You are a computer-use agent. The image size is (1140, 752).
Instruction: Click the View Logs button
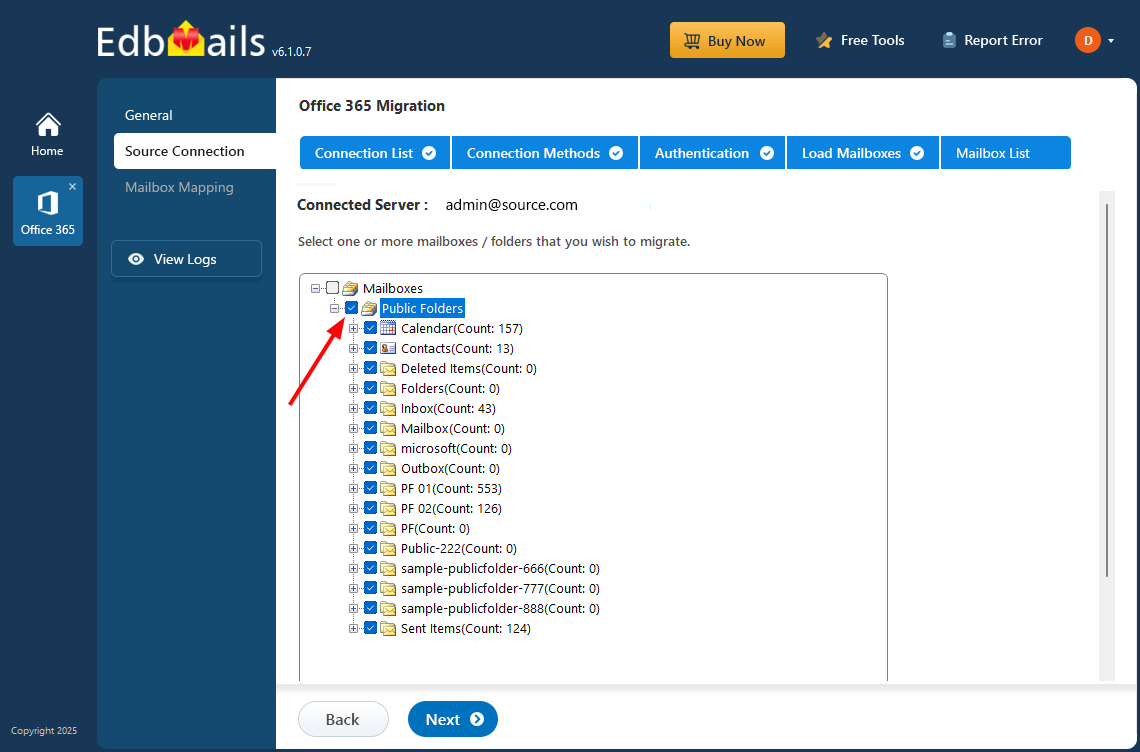186,259
